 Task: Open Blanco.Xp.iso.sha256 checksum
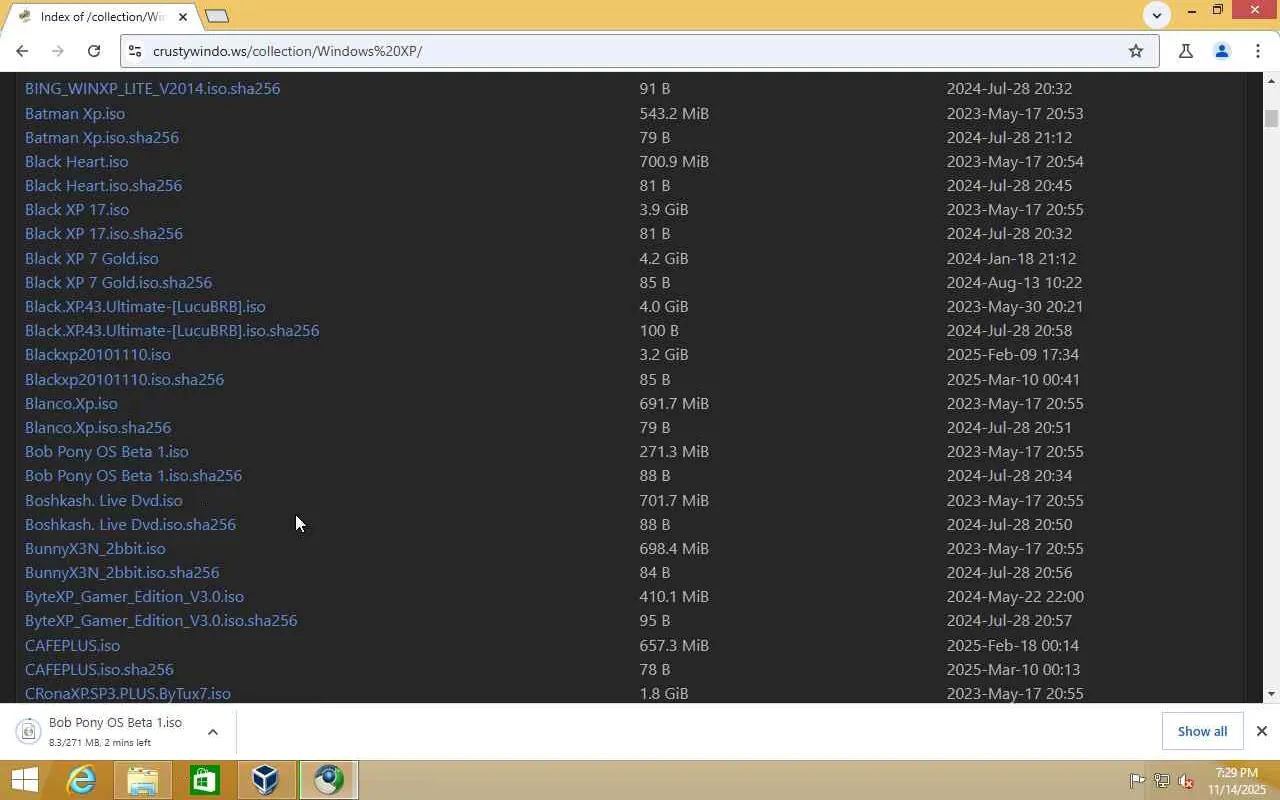pos(98,427)
